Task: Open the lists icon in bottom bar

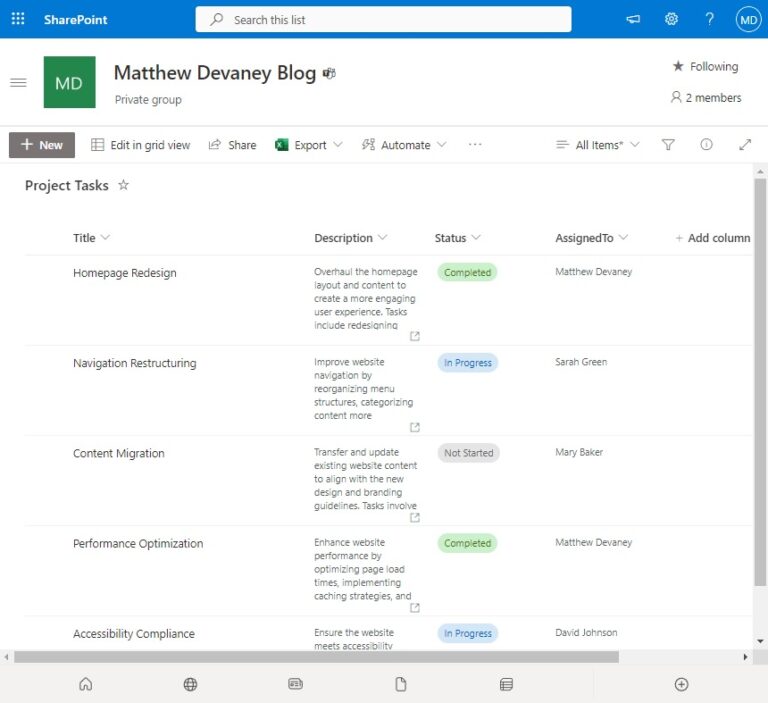Action: 506,684
